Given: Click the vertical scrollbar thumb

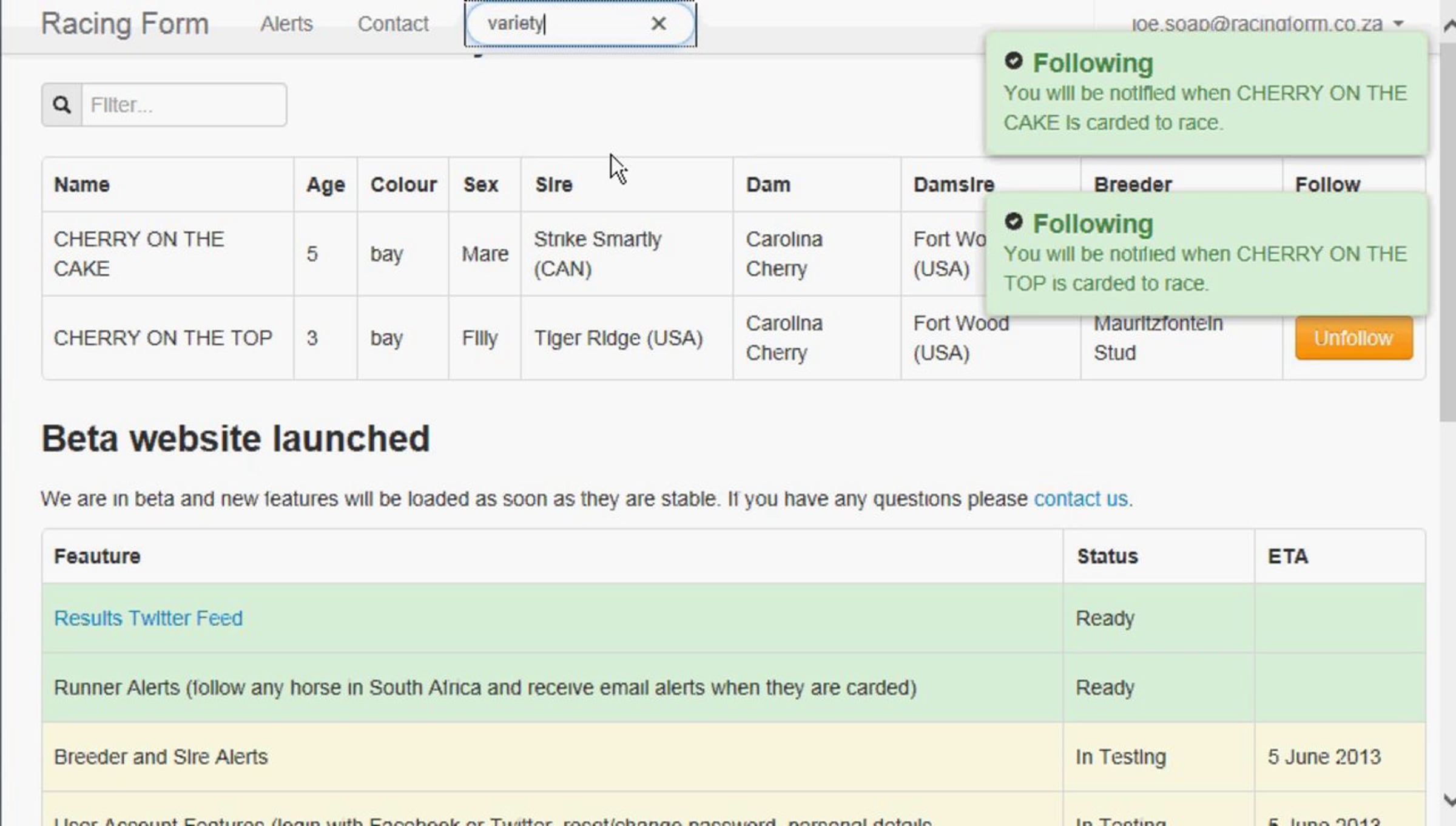Looking at the screenshot, I should pos(1448,231).
